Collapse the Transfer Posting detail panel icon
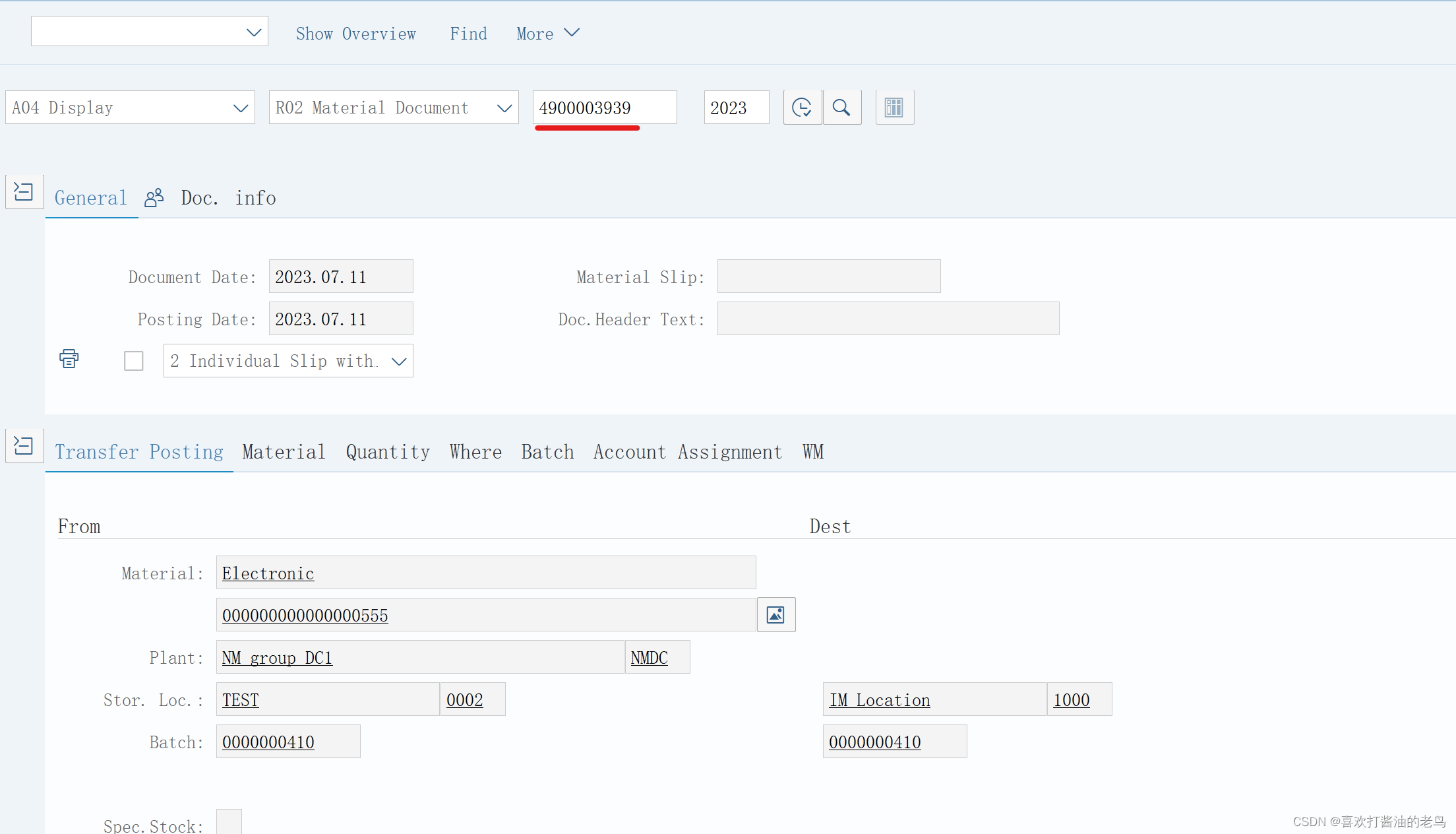Image resolution: width=1456 pixels, height=834 pixels. pos(24,445)
